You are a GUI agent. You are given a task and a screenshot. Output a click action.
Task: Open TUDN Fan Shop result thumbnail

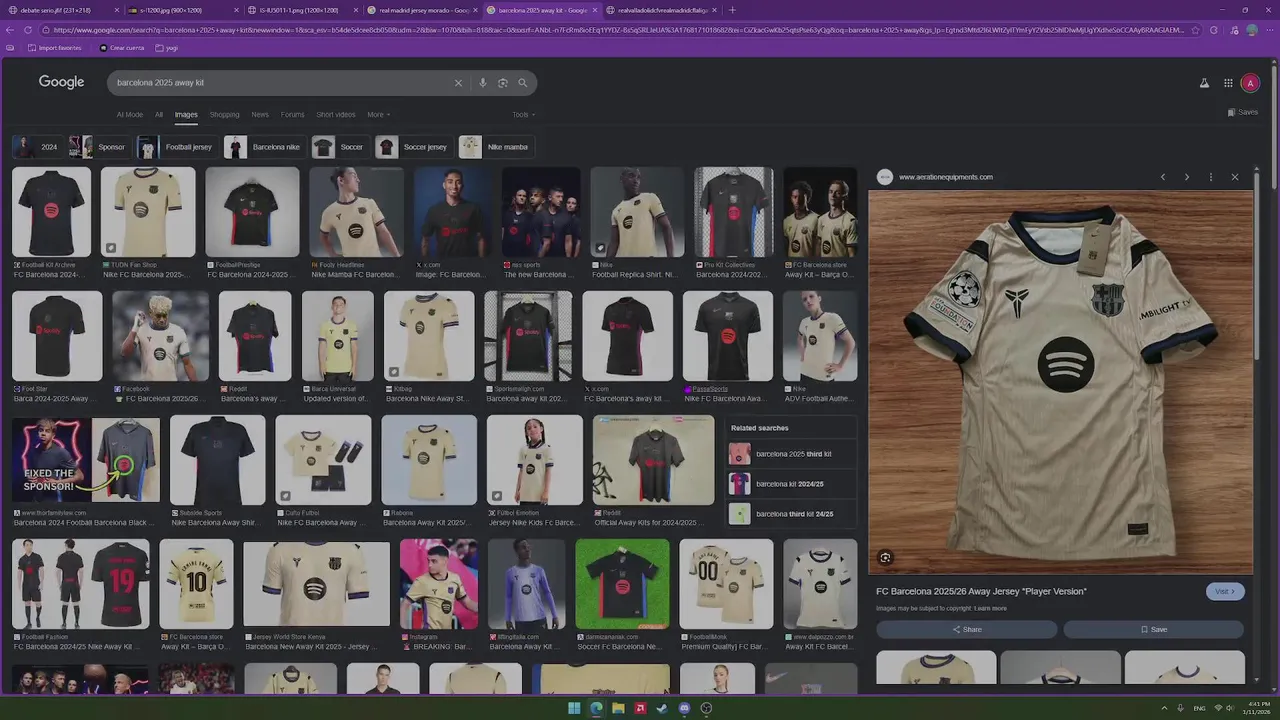coord(148,212)
